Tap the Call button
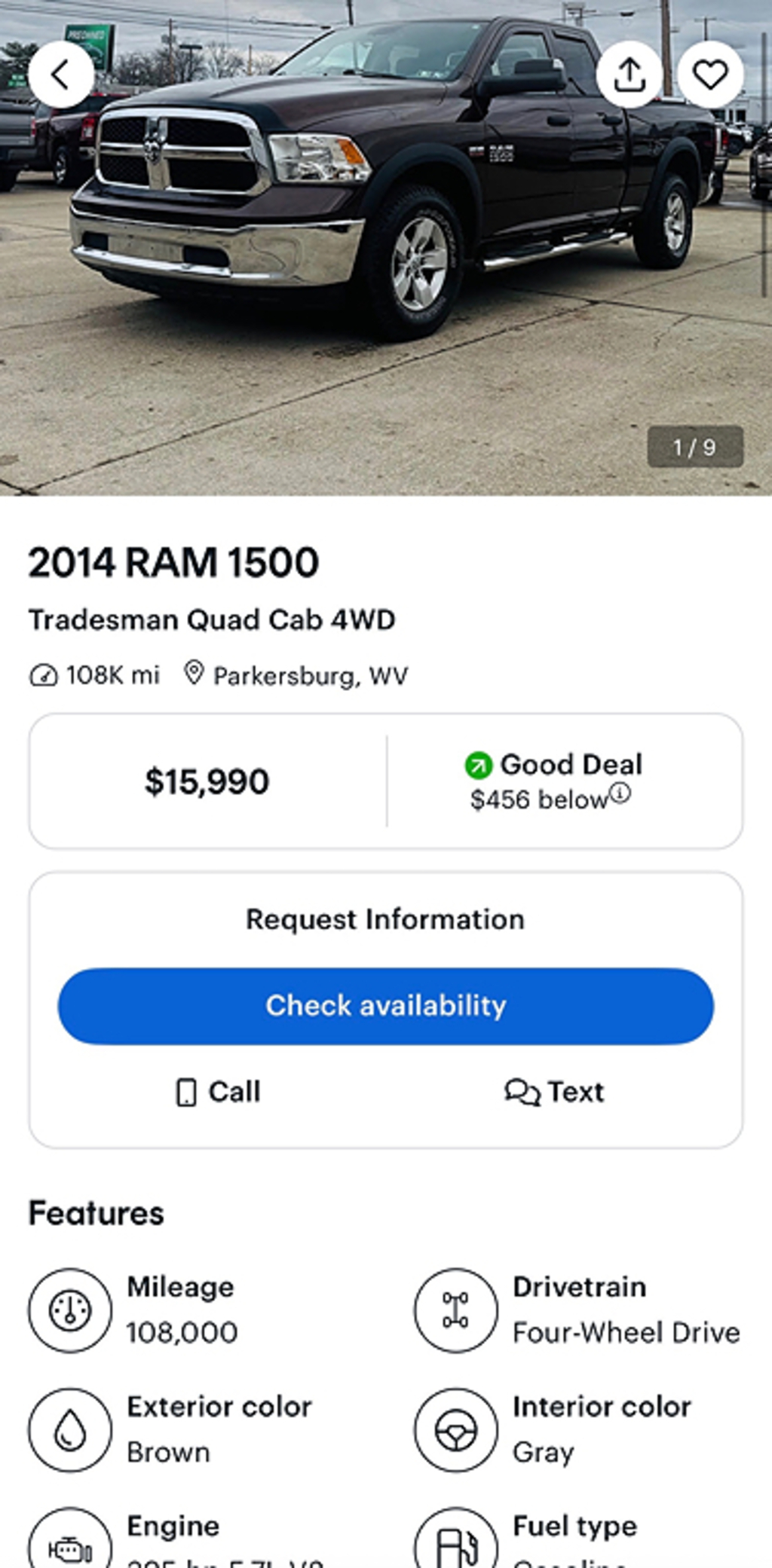The width and height of the screenshot is (772, 1568). pyautogui.click(x=218, y=1092)
